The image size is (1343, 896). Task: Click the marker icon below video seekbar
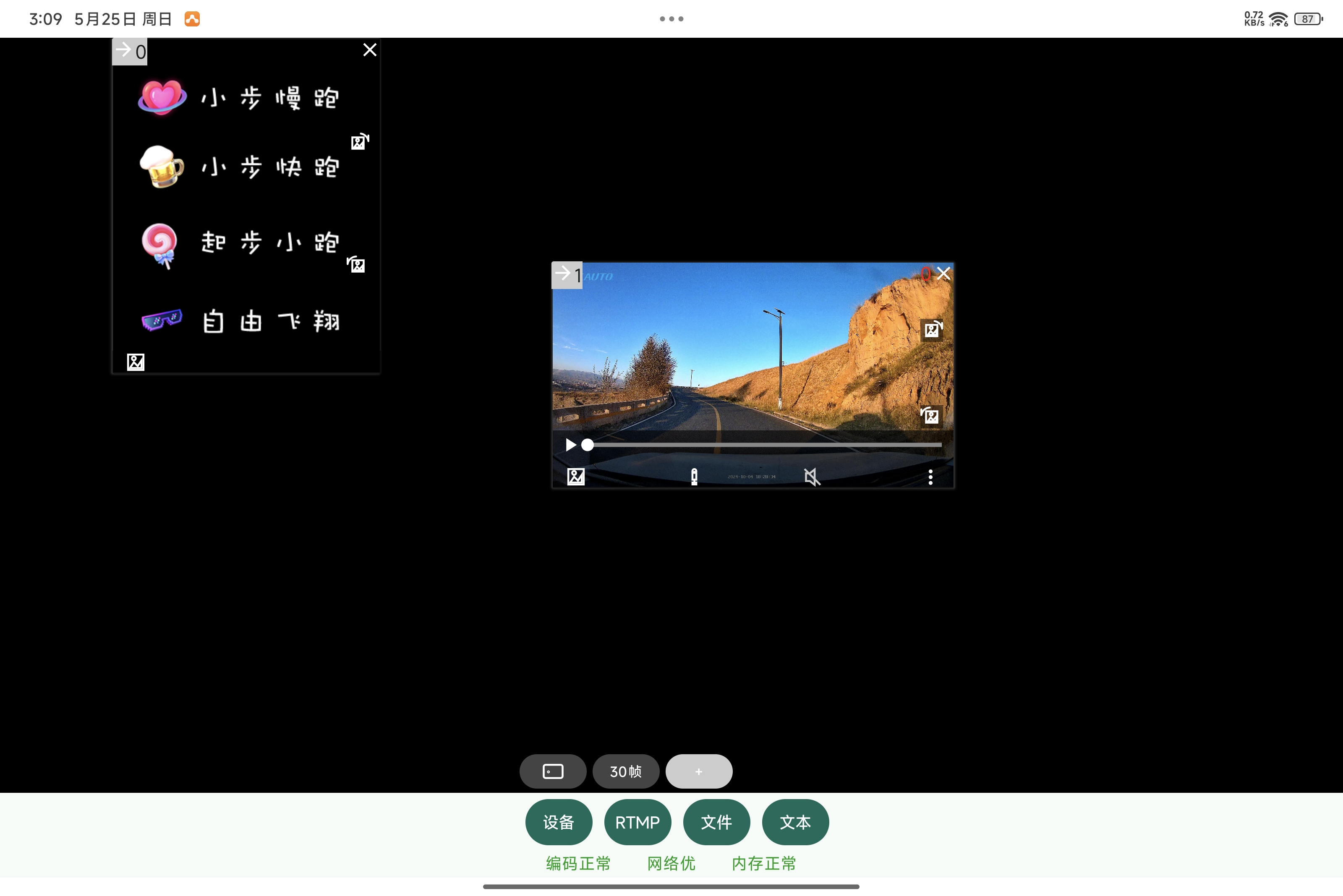(x=694, y=477)
